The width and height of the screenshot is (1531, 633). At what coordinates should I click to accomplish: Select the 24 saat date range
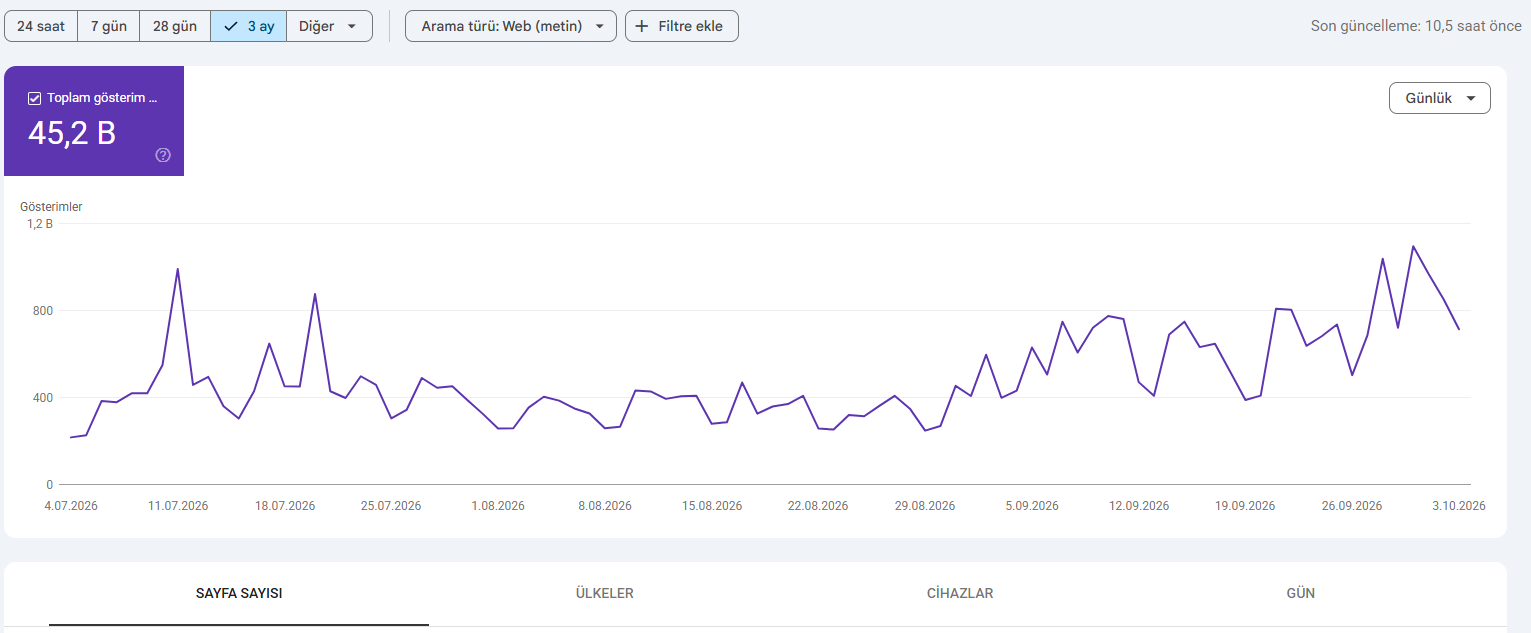41,26
